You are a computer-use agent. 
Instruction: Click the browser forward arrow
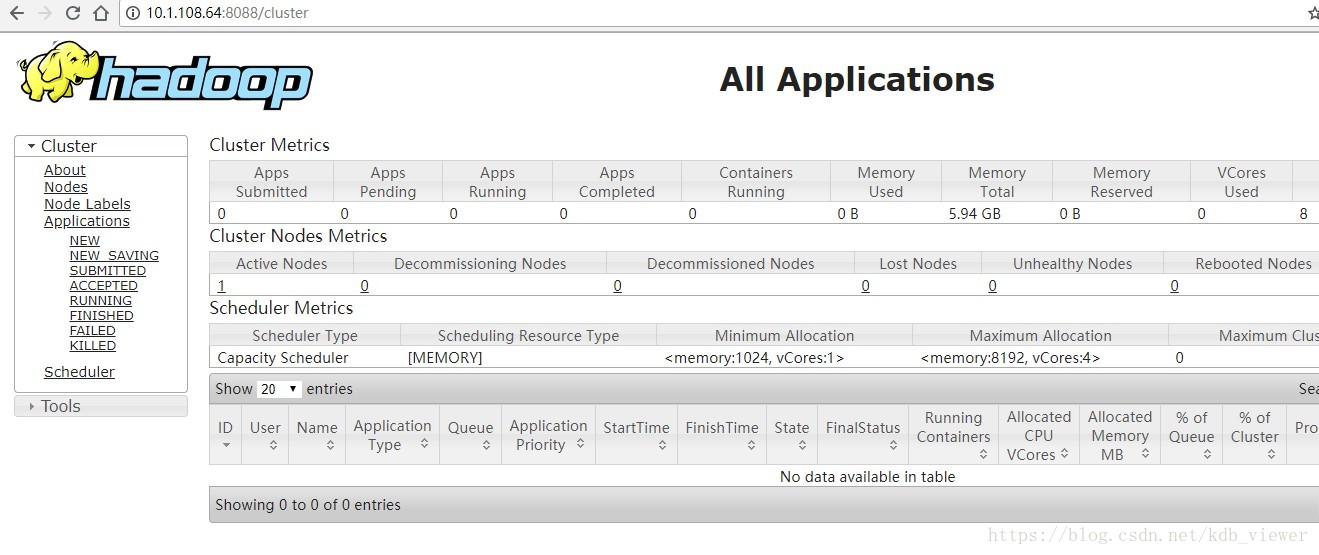pyautogui.click(x=44, y=13)
